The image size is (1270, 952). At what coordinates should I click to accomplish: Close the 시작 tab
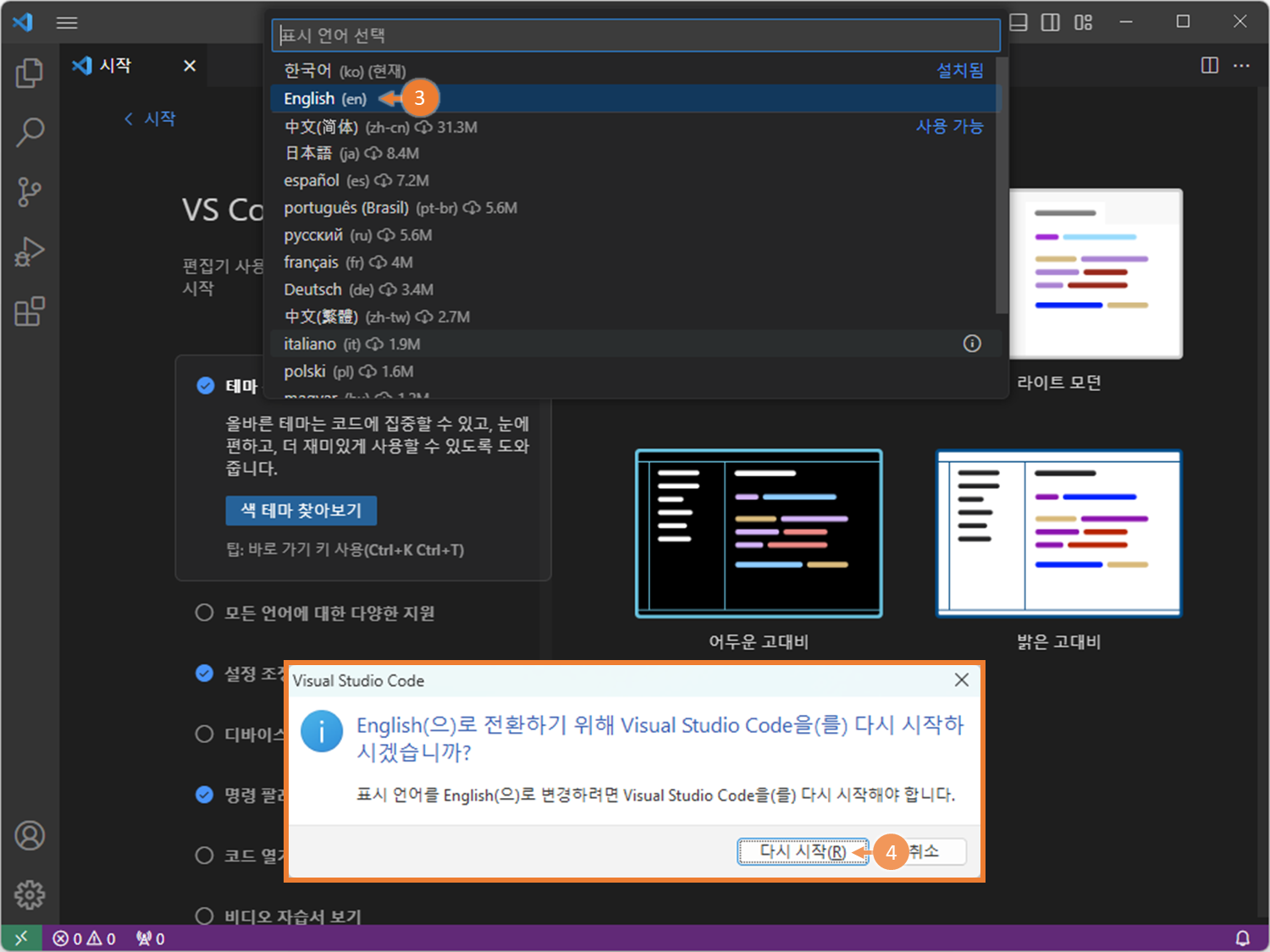(x=190, y=65)
